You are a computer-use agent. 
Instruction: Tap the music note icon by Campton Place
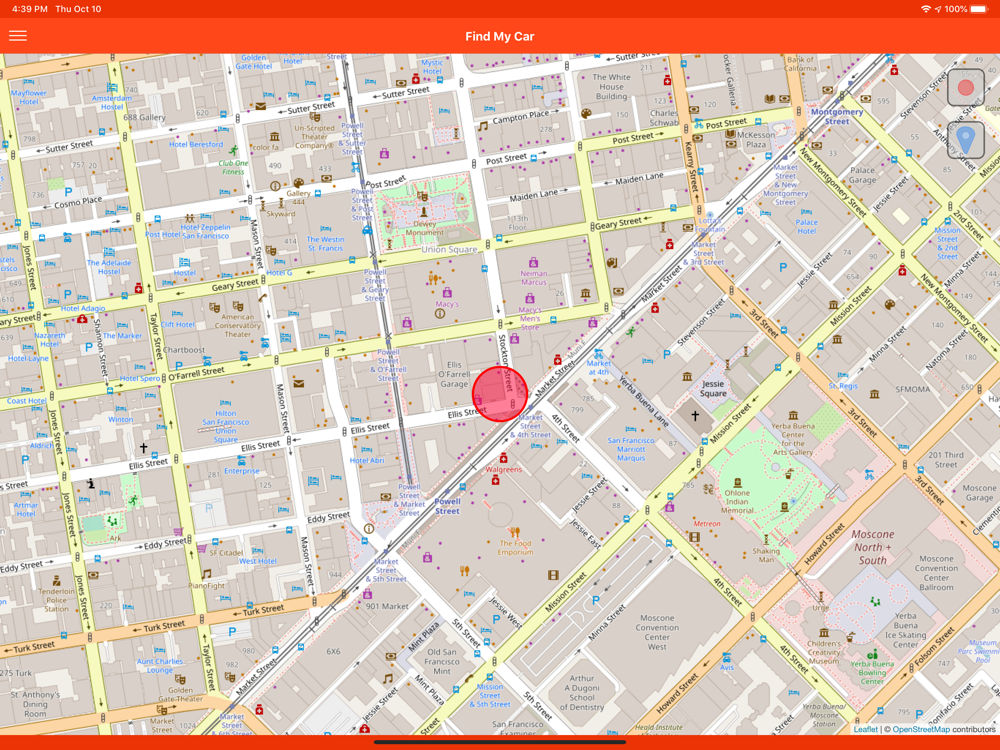pyautogui.click(x=483, y=126)
